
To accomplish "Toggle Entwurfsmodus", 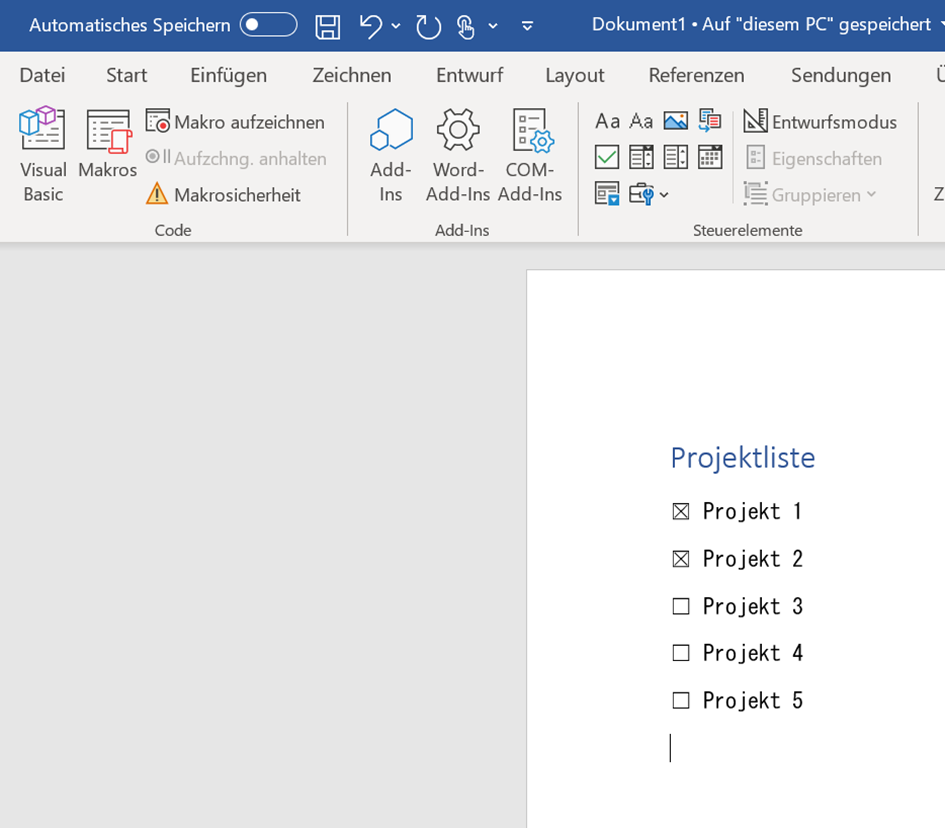I will pyautogui.click(x=820, y=122).
